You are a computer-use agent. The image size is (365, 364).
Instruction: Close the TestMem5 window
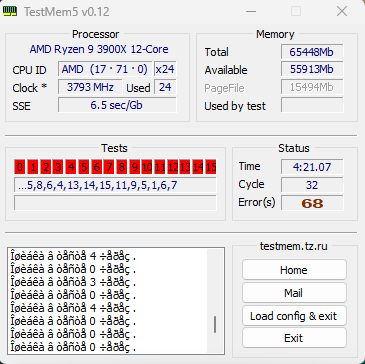(342, 11)
